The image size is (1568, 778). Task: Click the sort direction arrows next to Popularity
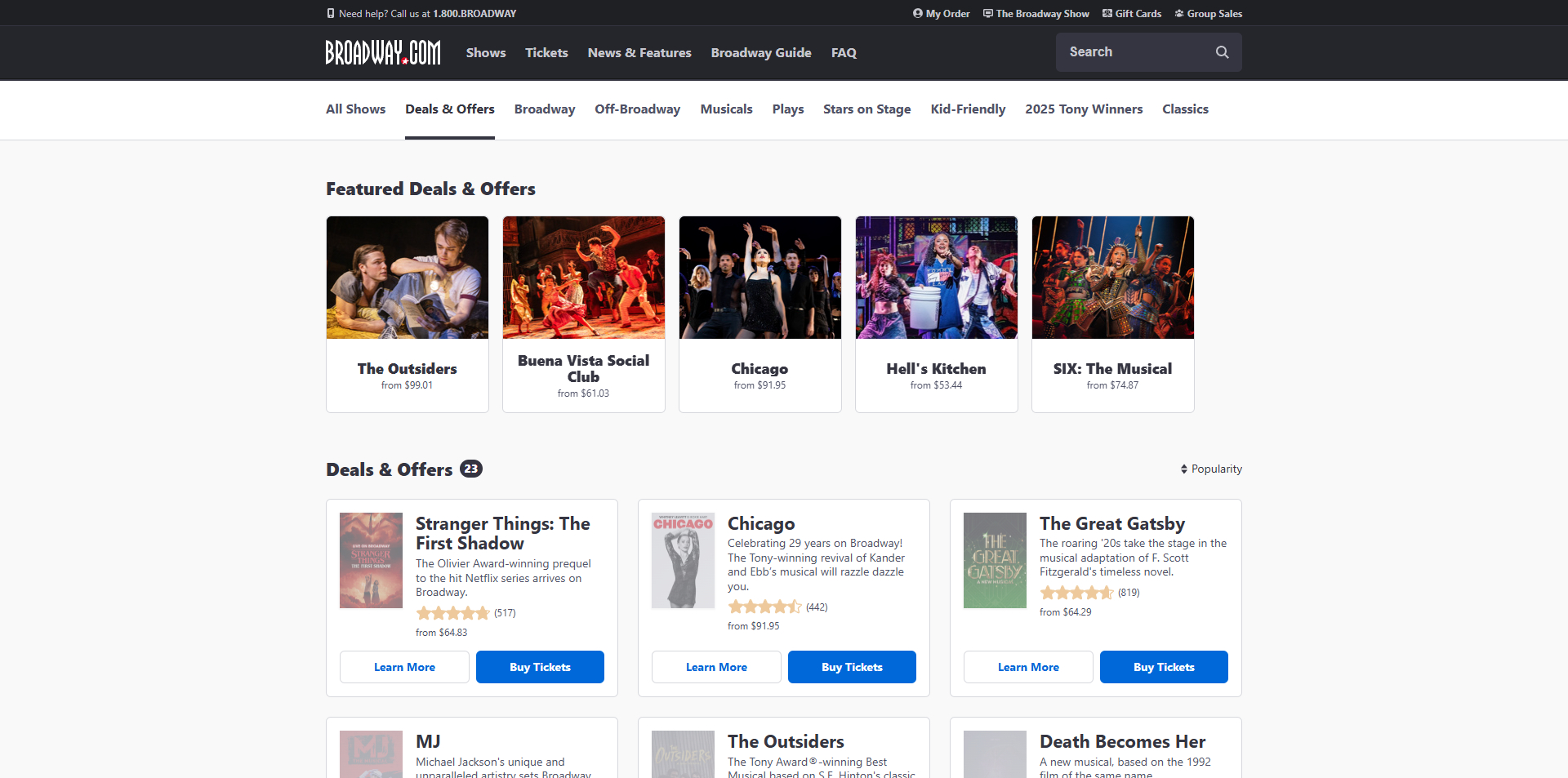[1184, 469]
